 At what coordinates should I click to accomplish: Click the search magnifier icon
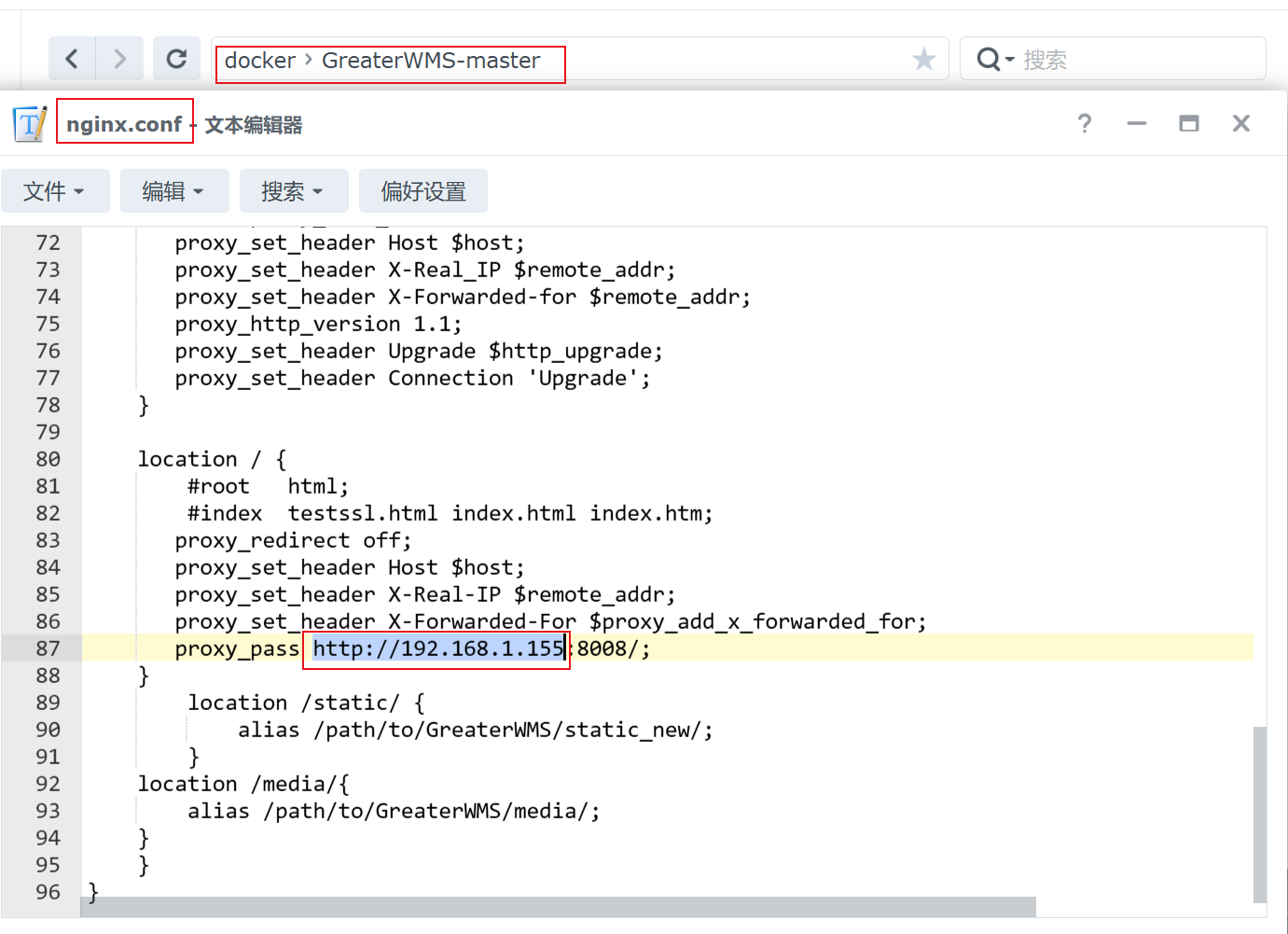(x=989, y=60)
